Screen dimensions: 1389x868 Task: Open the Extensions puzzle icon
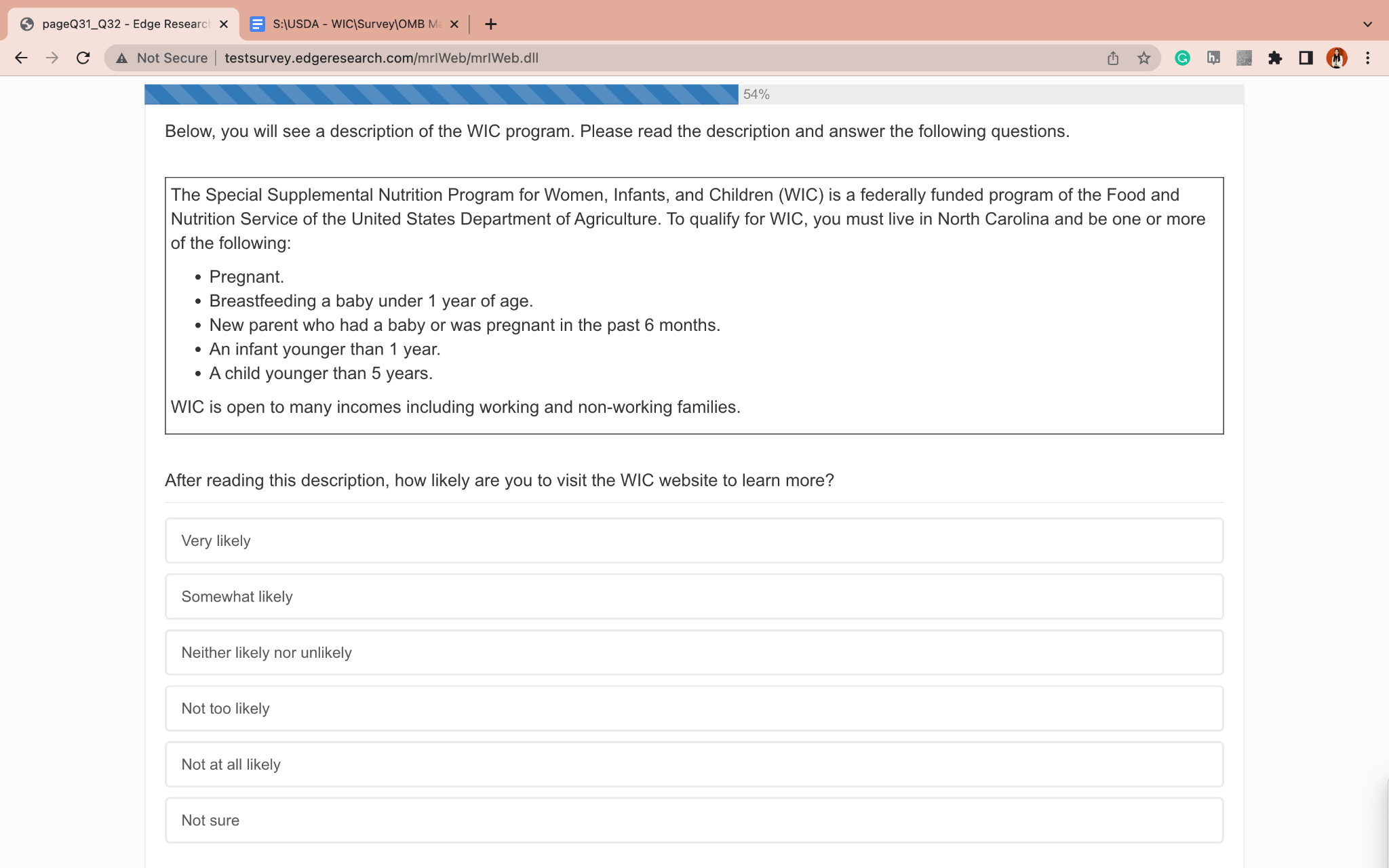pos(1275,58)
